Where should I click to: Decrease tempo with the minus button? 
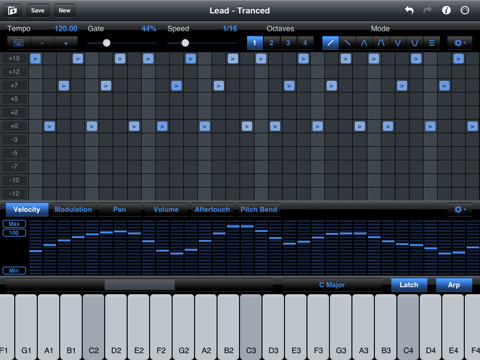(42, 43)
